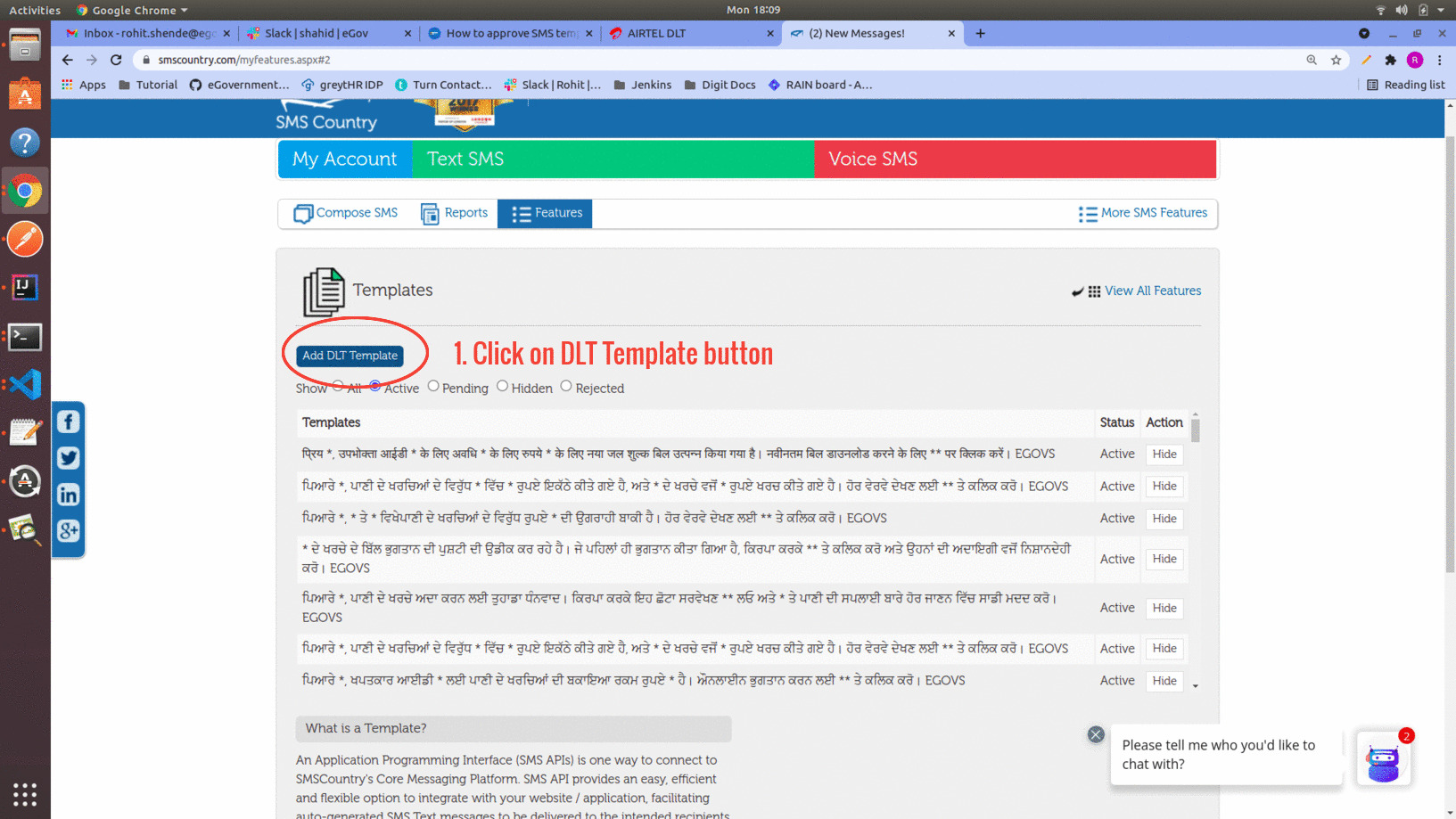This screenshot has width=1456, height=819.
Task: Select the Hidden radio button
Action: (503, 386)
